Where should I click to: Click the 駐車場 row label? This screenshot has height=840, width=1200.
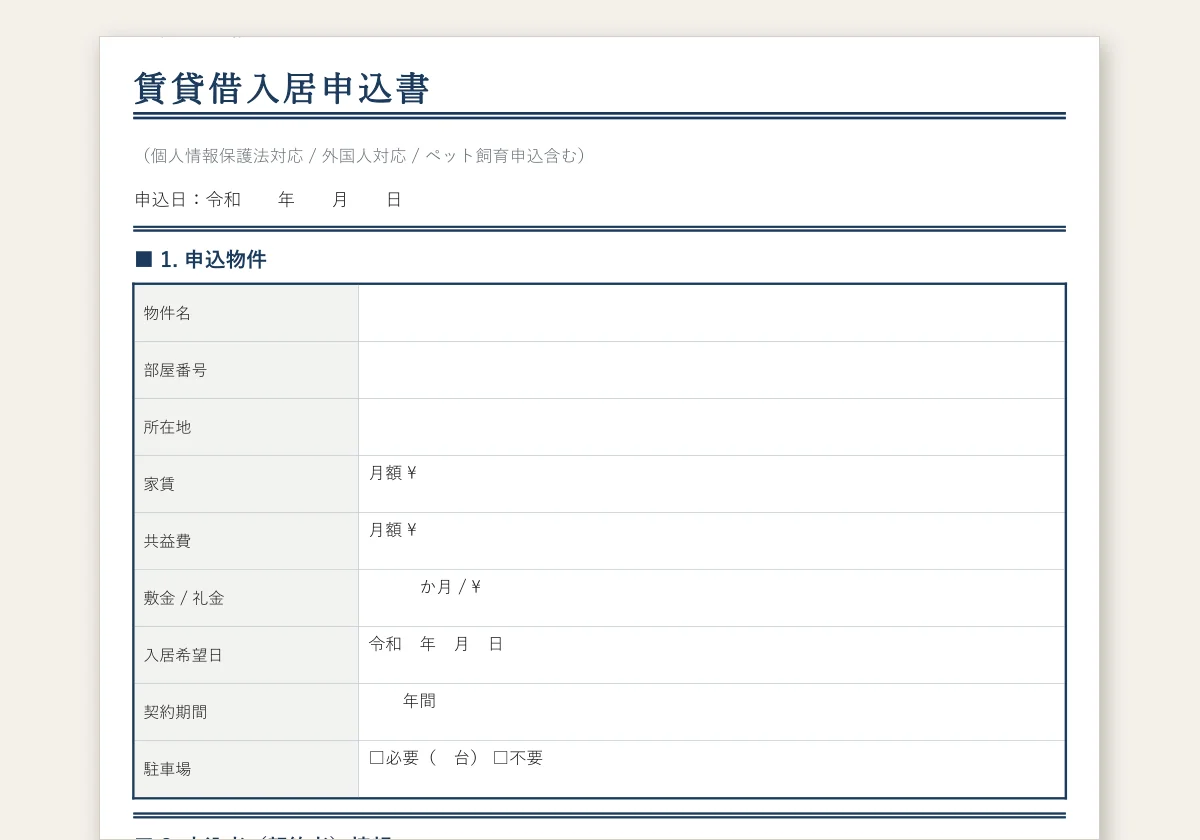pos(167,769)
